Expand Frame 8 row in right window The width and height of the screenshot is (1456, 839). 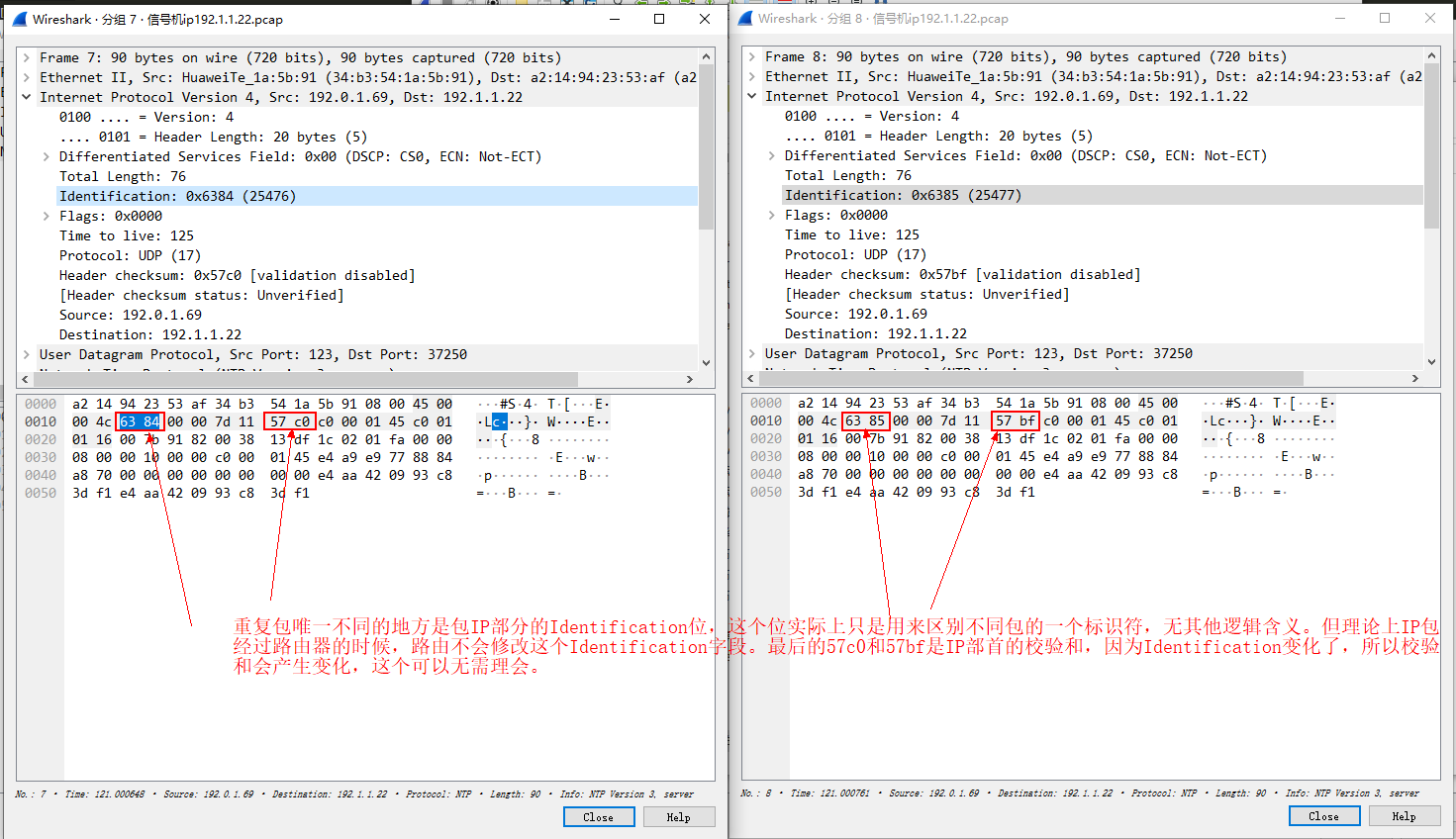[752, 56]
